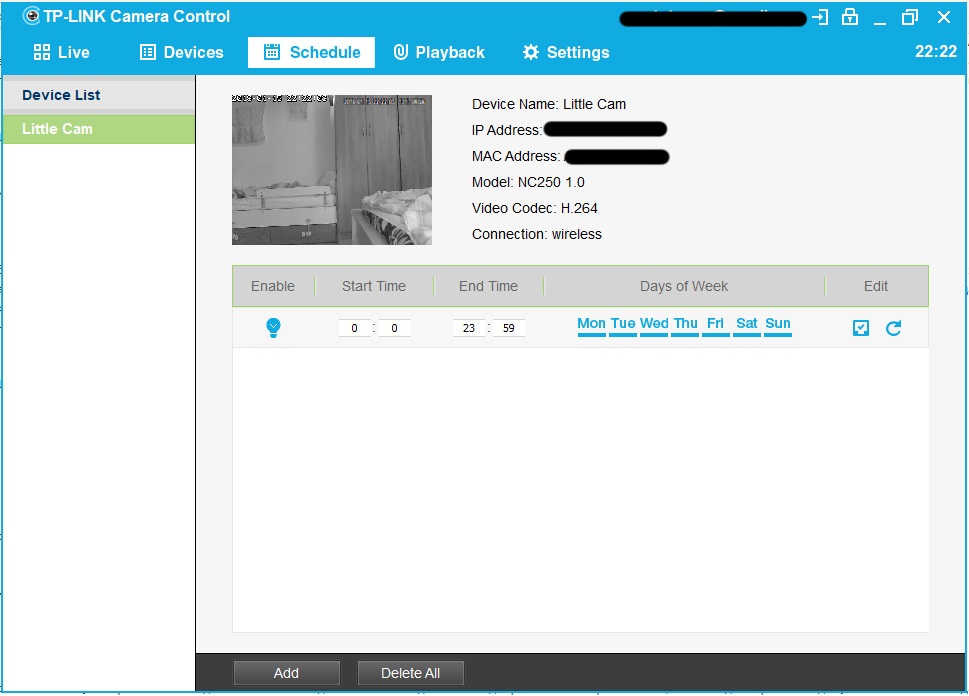Click the Delete All button
This screenshot has width=969, height=696.
(410, 673)
